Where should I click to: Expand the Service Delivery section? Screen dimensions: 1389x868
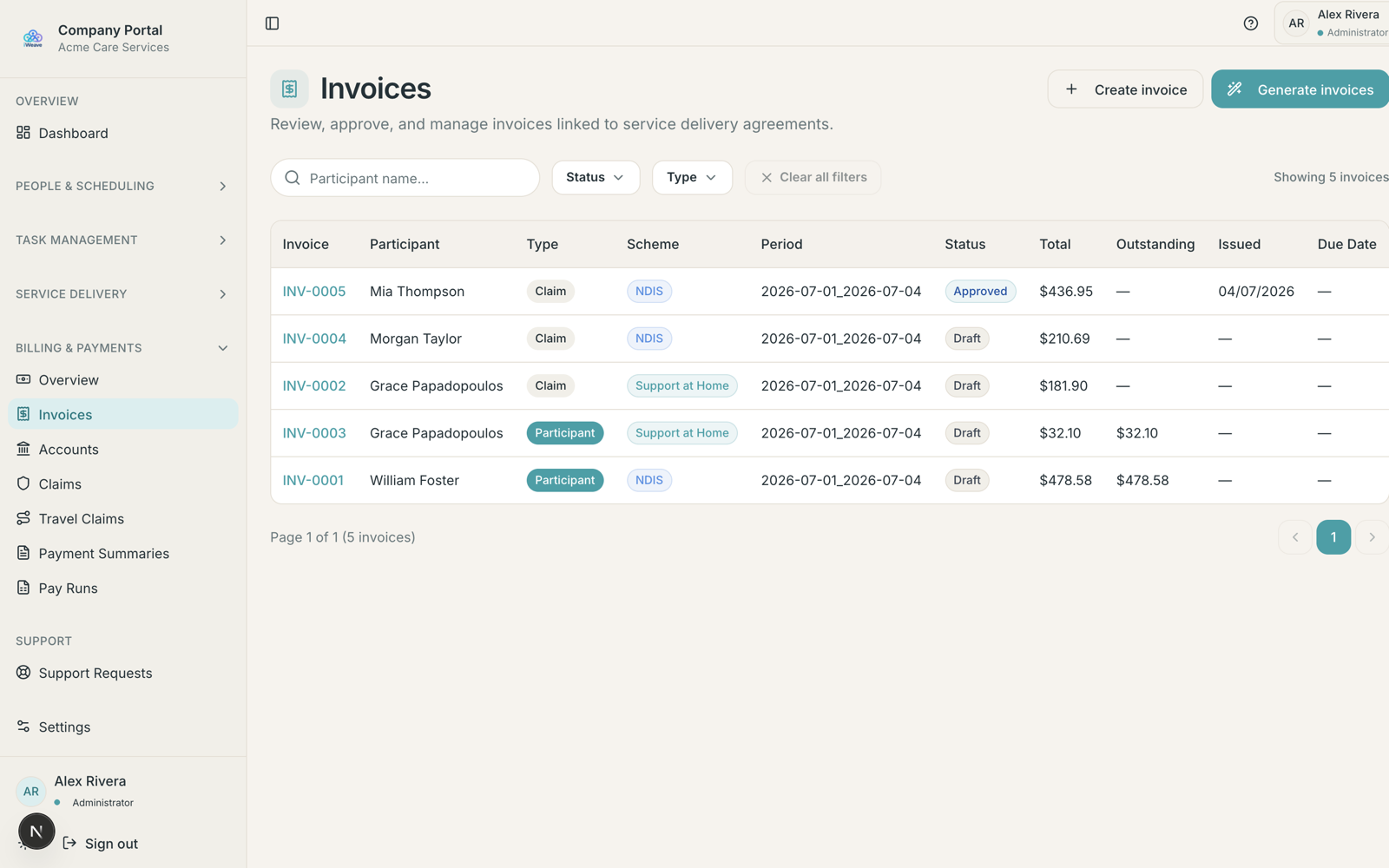coord(122,293)
